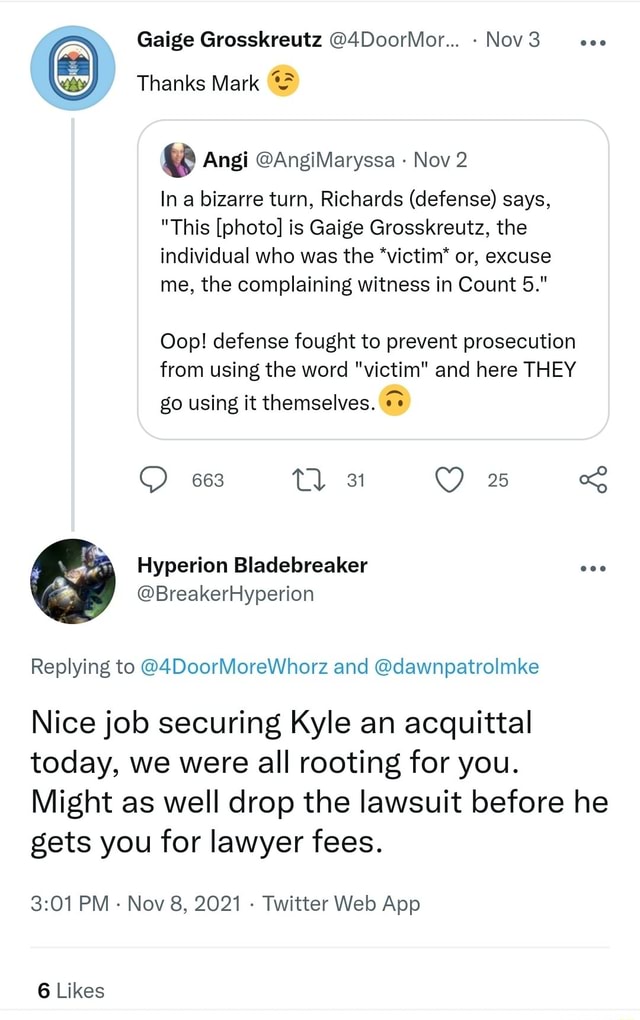Click the Twitter Web App source link

(340, 904)
